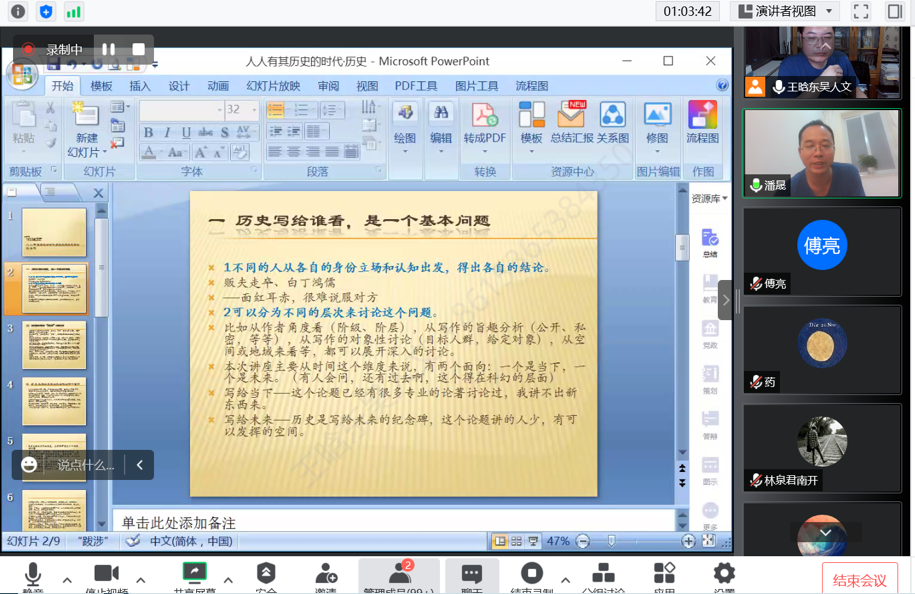Switch to the 幻灯片放映 ribbon tab
This screenshot has width=915, height=594.
(x=273, y=86)
